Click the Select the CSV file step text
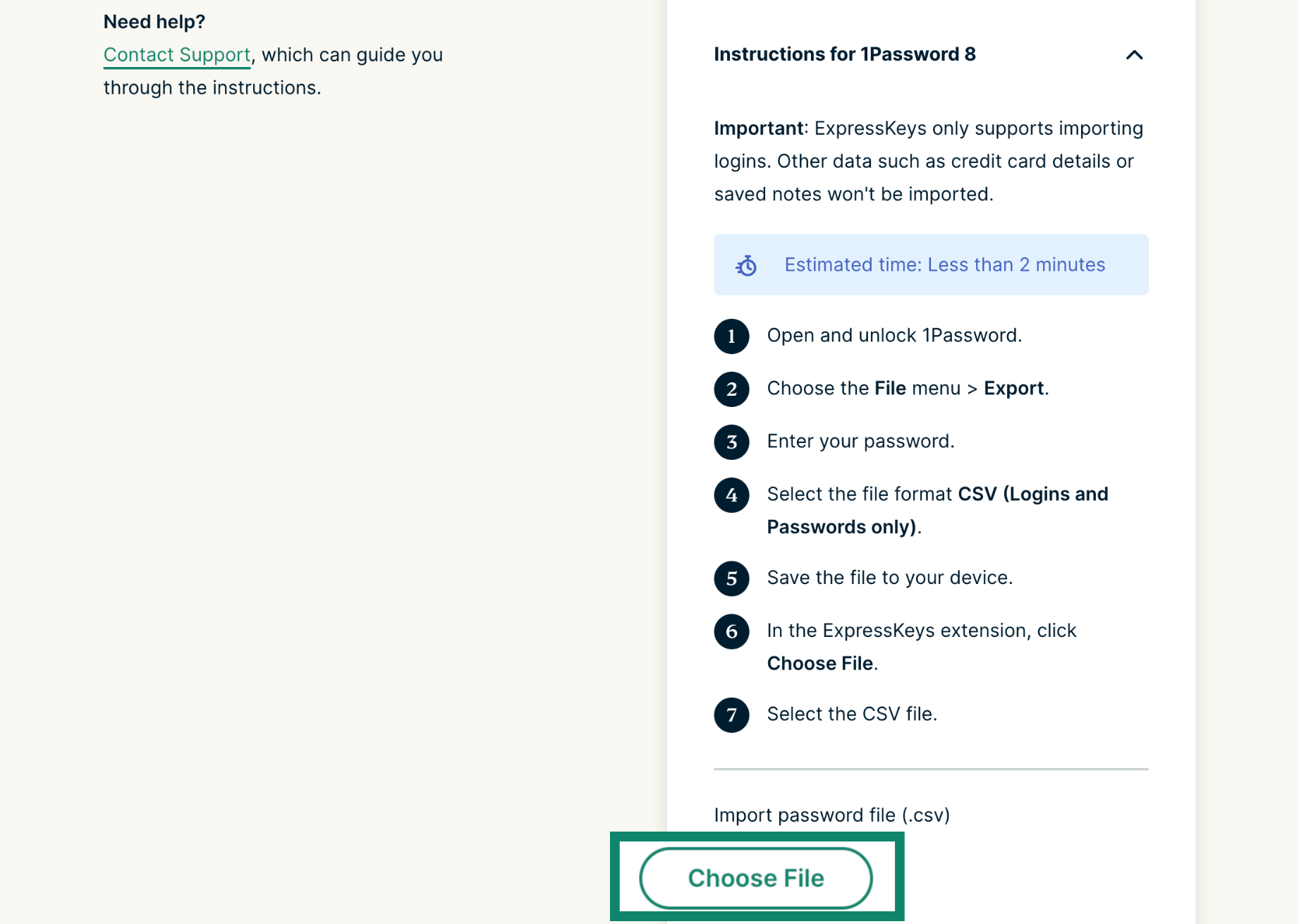 tap(851, 714)
